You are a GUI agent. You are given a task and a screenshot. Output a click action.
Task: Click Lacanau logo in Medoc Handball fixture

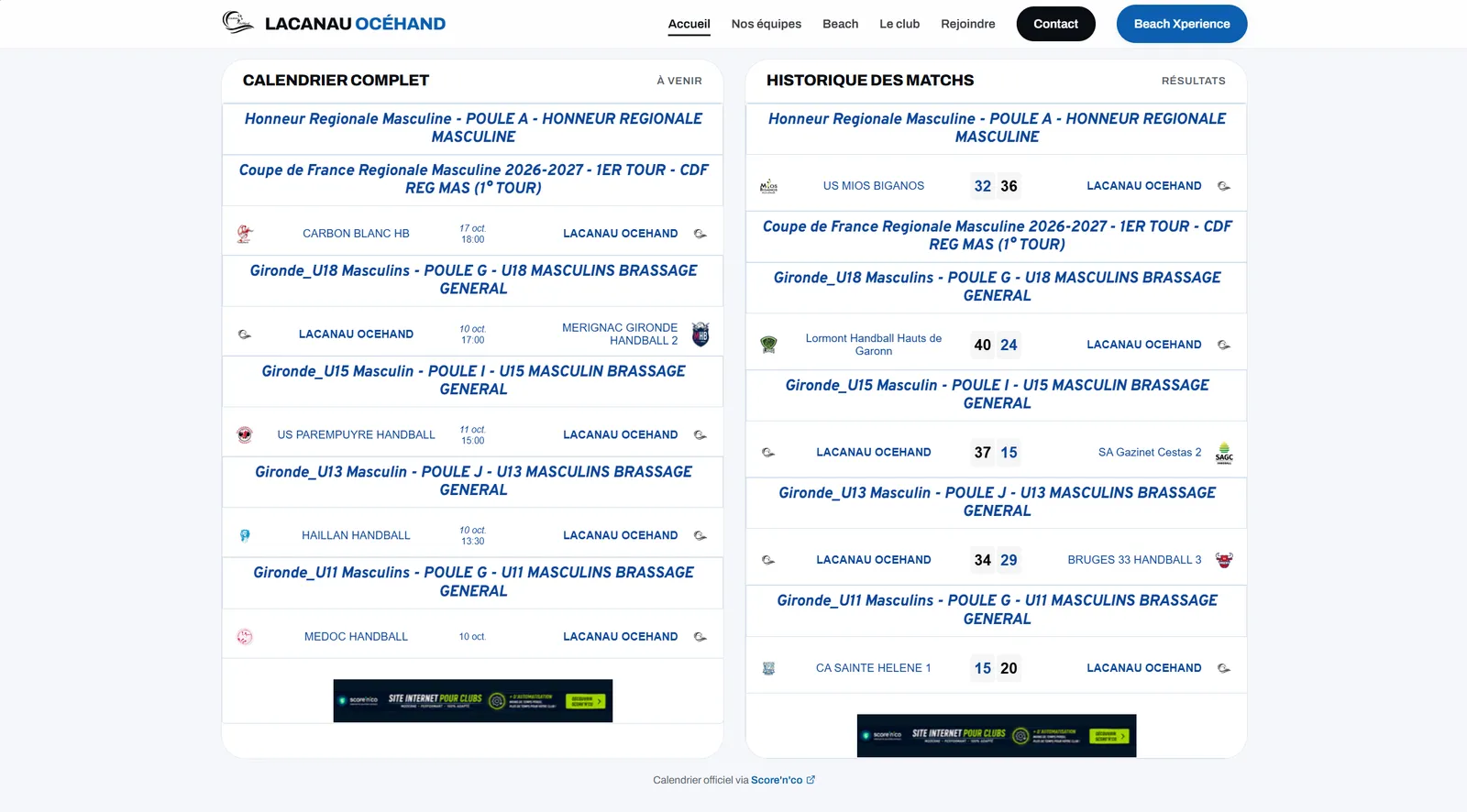[700, 637]
